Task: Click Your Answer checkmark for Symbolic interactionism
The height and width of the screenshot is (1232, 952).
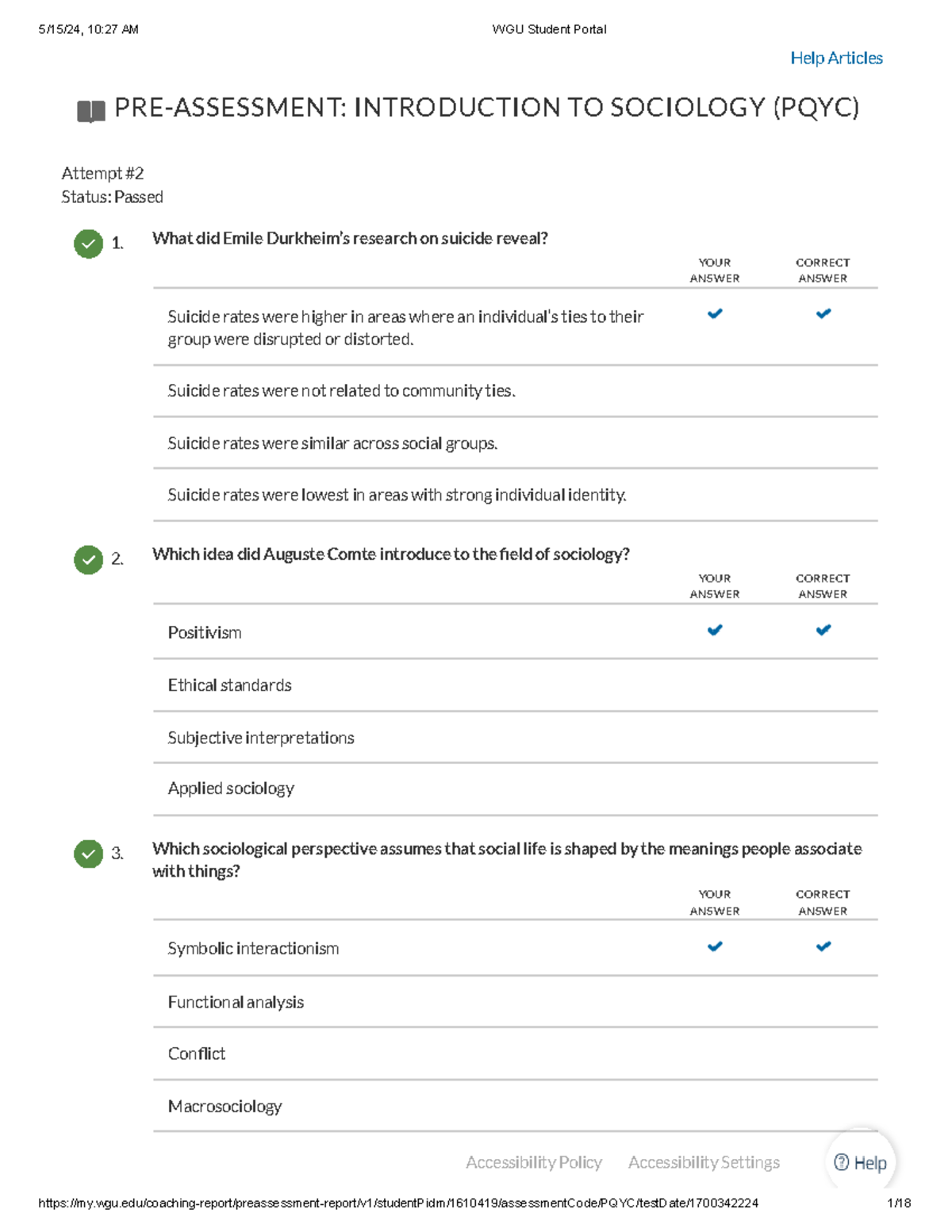Action: [x=715, y=946]
